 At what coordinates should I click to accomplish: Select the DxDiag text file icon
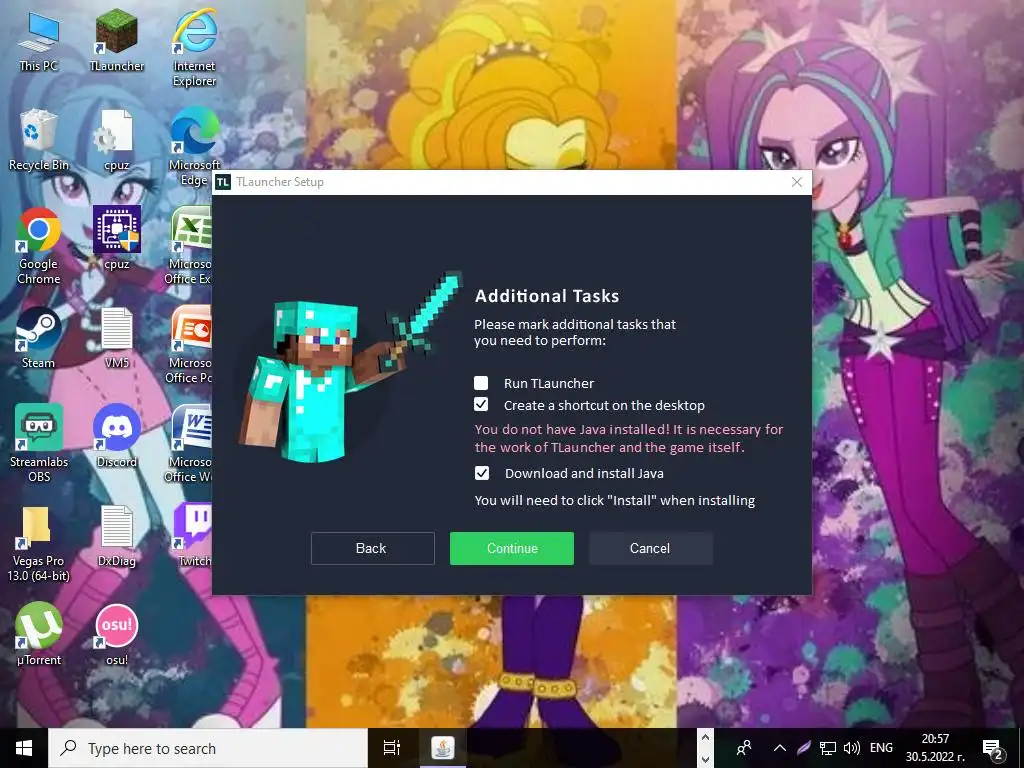pos(117,536)
